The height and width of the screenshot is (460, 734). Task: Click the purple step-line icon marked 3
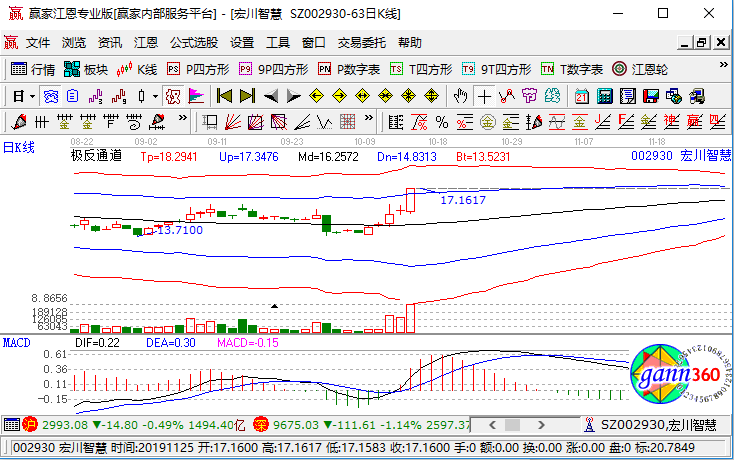pyautogui.click(x=95, y=97)
